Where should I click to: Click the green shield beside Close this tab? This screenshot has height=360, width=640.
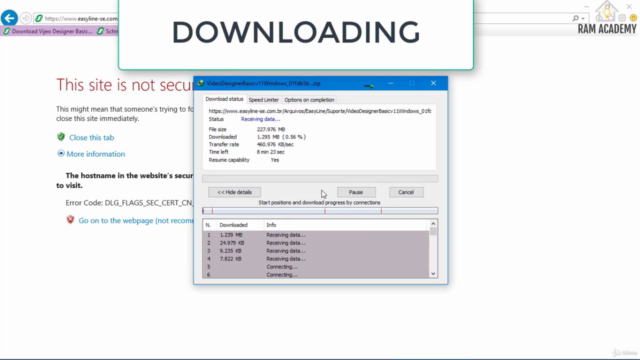(61, 137)
